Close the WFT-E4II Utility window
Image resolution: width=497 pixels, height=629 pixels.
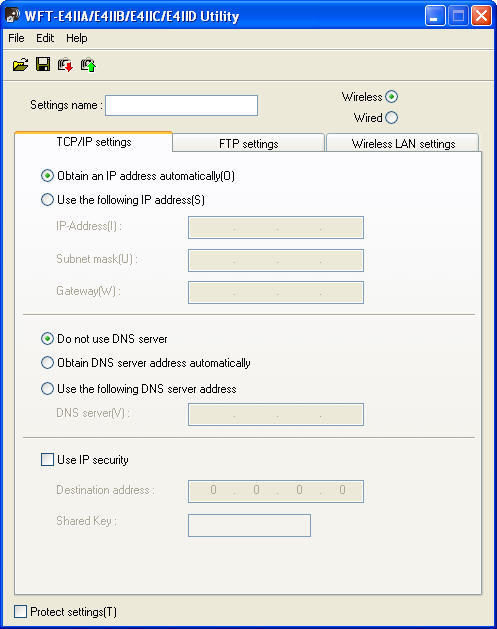pos(481,16)
